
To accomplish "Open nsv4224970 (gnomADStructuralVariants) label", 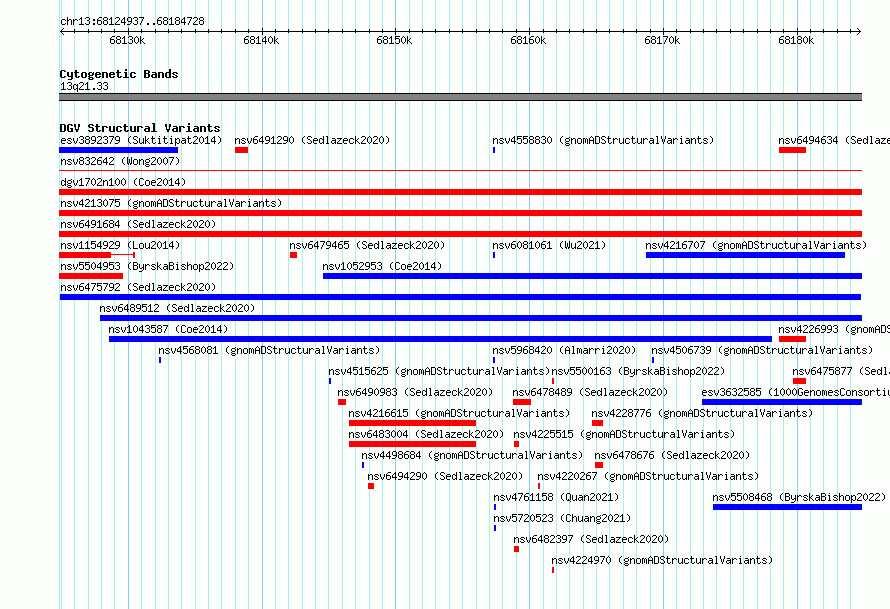I will tap(662, 560).
